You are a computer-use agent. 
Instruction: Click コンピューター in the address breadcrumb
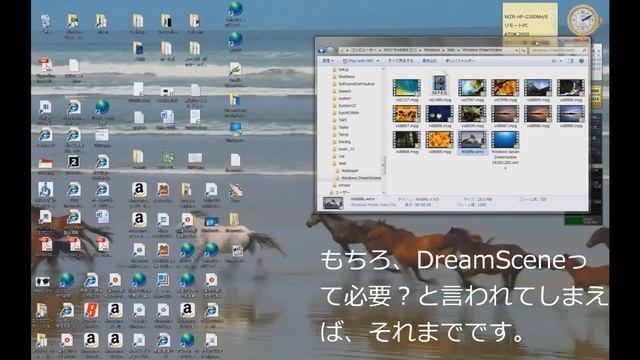coord(364,50)
